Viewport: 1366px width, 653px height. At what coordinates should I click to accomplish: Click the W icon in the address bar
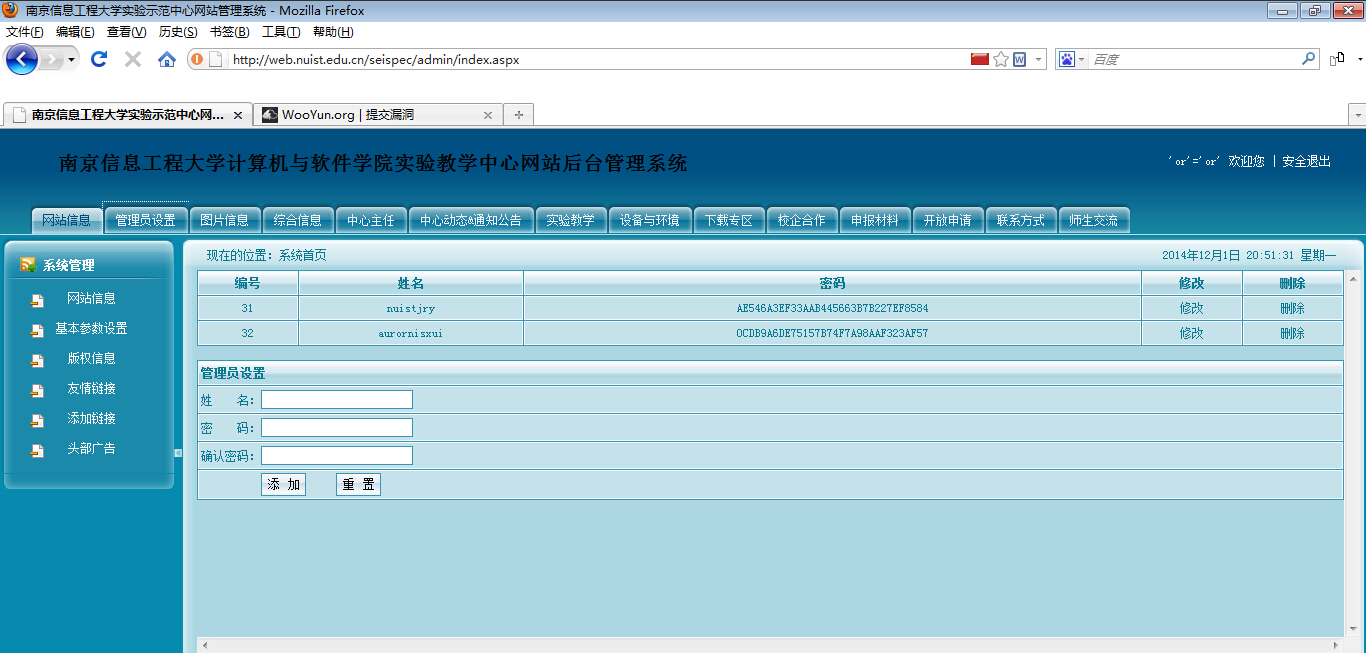1020,59
